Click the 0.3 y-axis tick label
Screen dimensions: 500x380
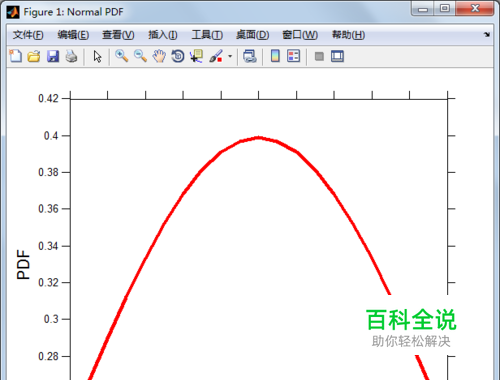[51, 319]
